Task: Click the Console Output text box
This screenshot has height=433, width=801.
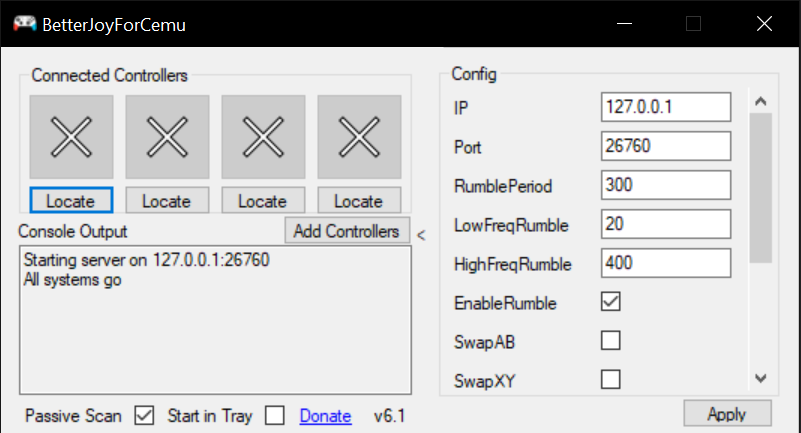Action: [x=216, y=320]
